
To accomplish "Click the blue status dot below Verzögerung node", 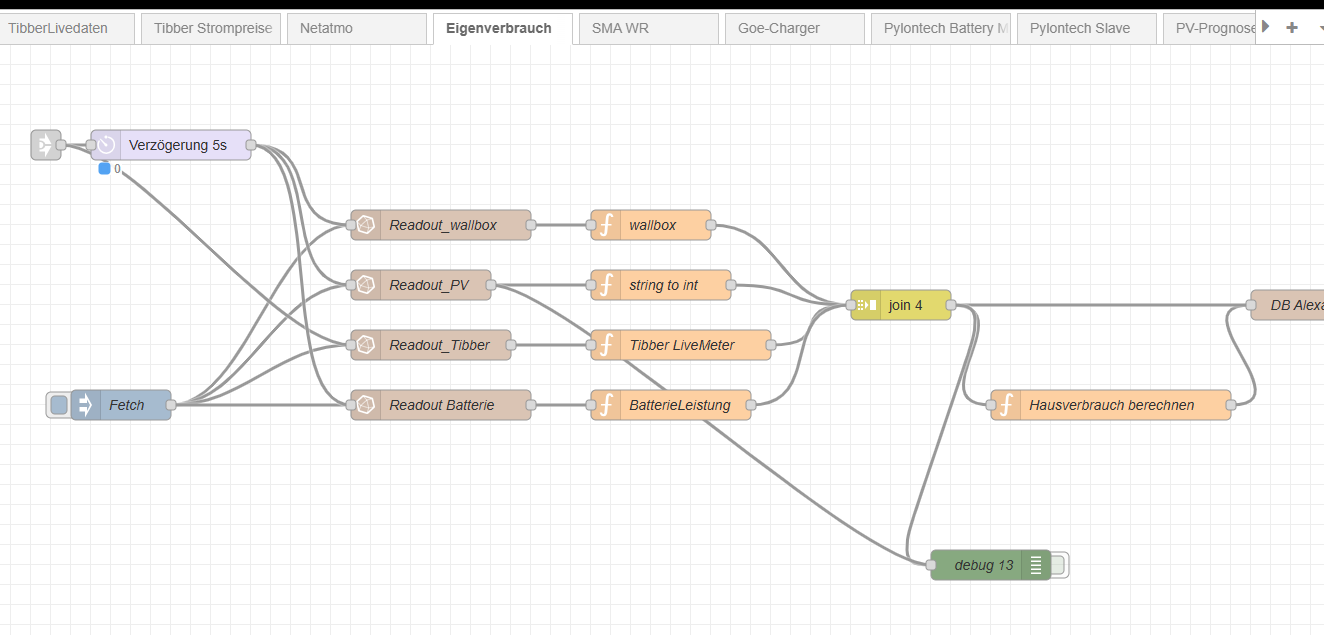I will pos(104,169).
